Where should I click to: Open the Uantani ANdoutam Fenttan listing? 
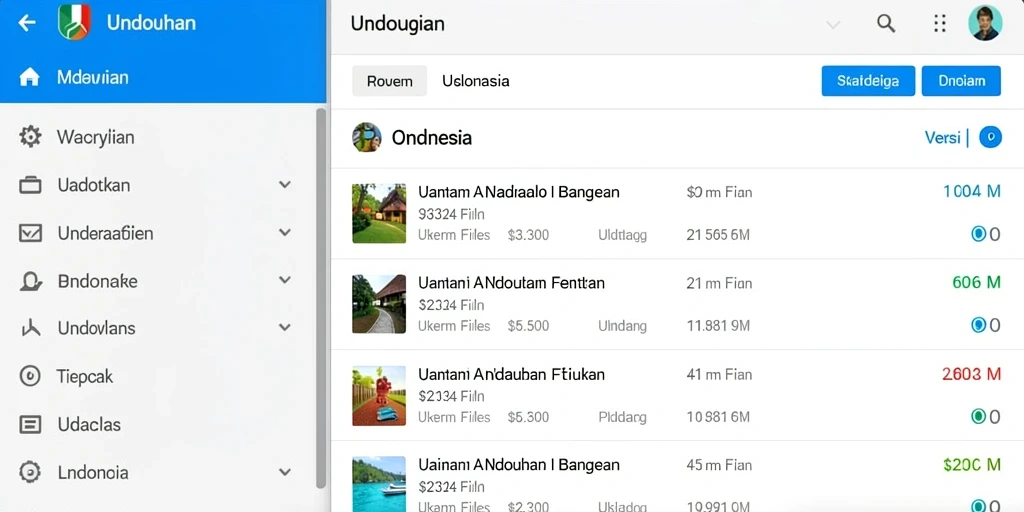pos(511,283)
